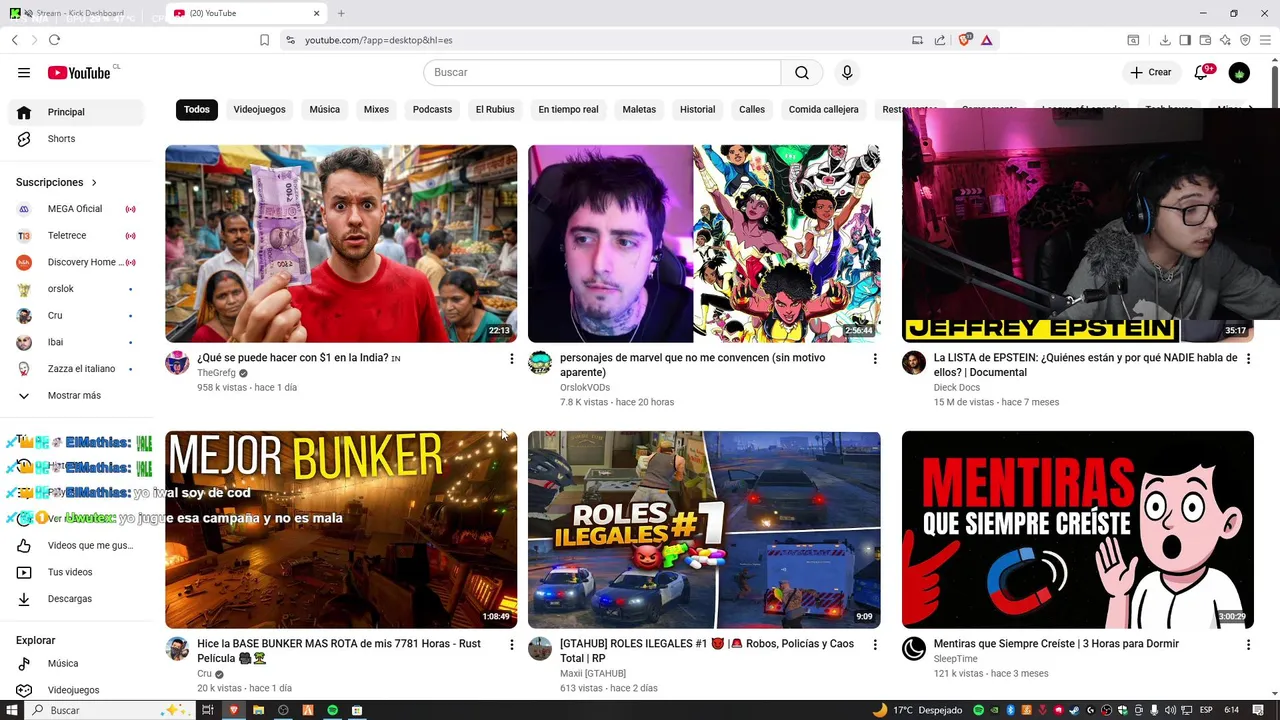Image resolution: width=1280 pixels, height=720 pixels.
Task: Select the Música filter chip
Action: tap(324, 109)
